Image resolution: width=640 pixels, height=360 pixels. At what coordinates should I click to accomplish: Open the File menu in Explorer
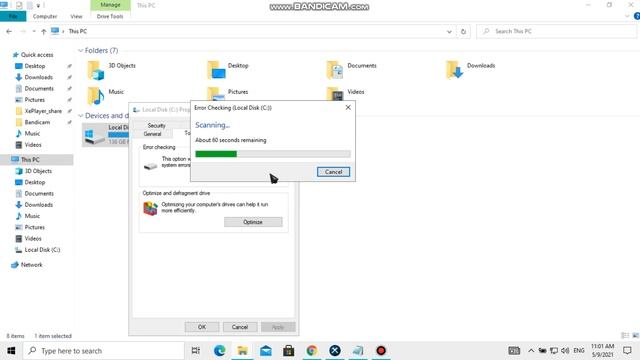click(x=13, y=16)
